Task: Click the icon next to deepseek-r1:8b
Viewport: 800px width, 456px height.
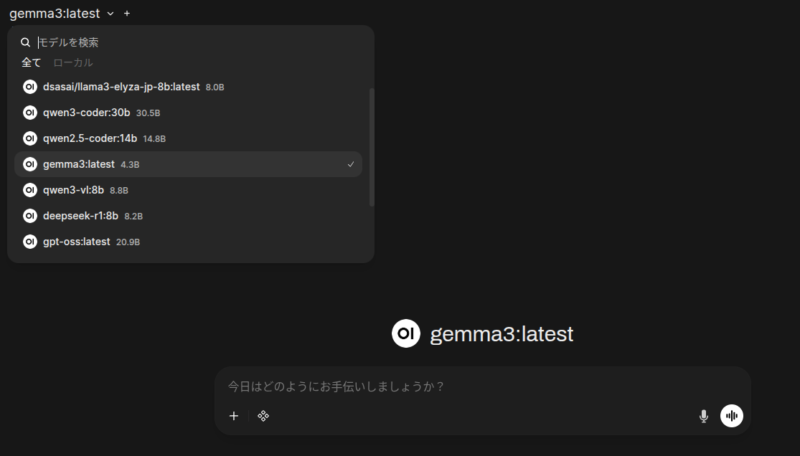Action: point(30,216)
